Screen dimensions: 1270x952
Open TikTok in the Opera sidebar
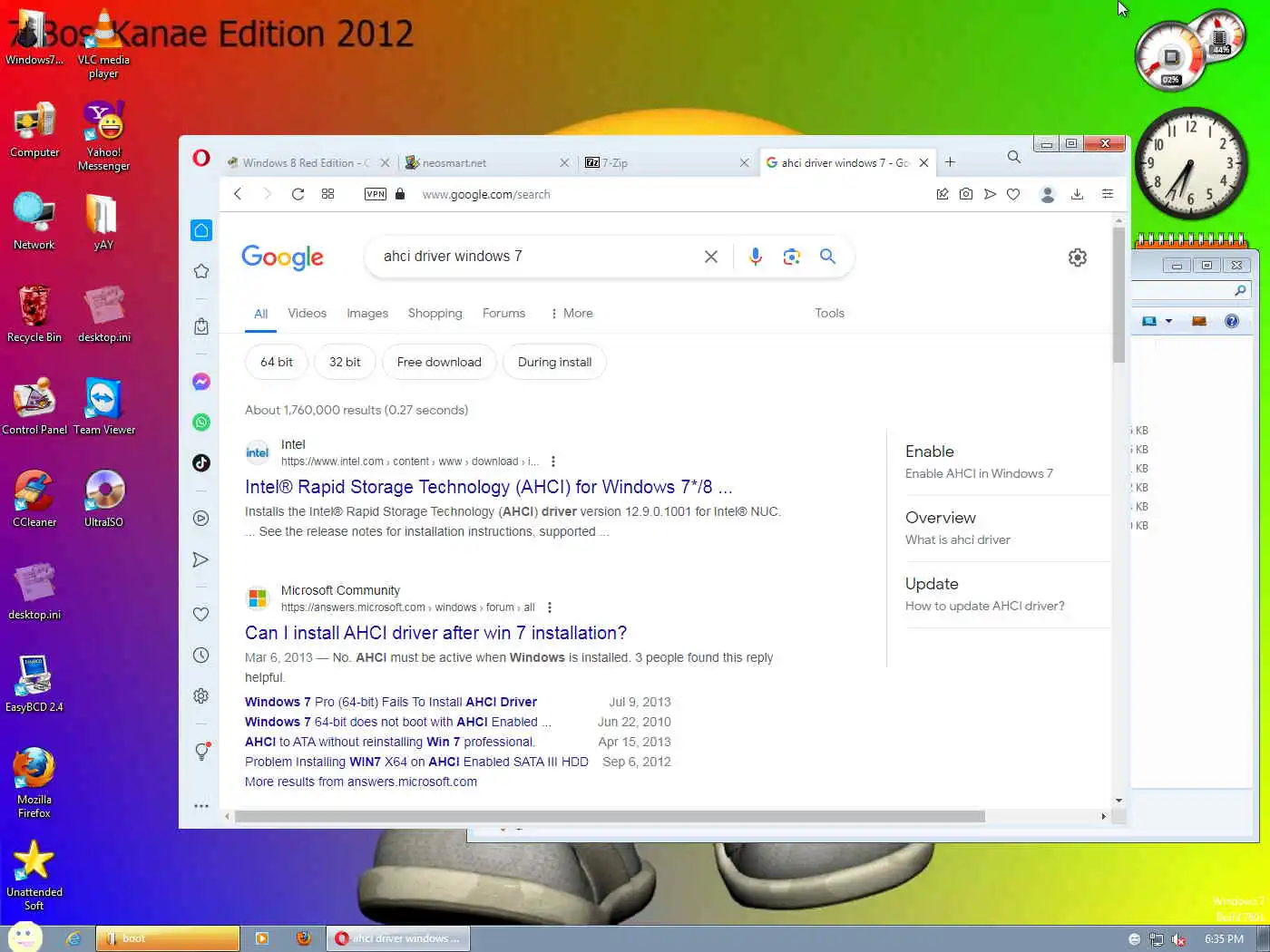coord(201,462)
